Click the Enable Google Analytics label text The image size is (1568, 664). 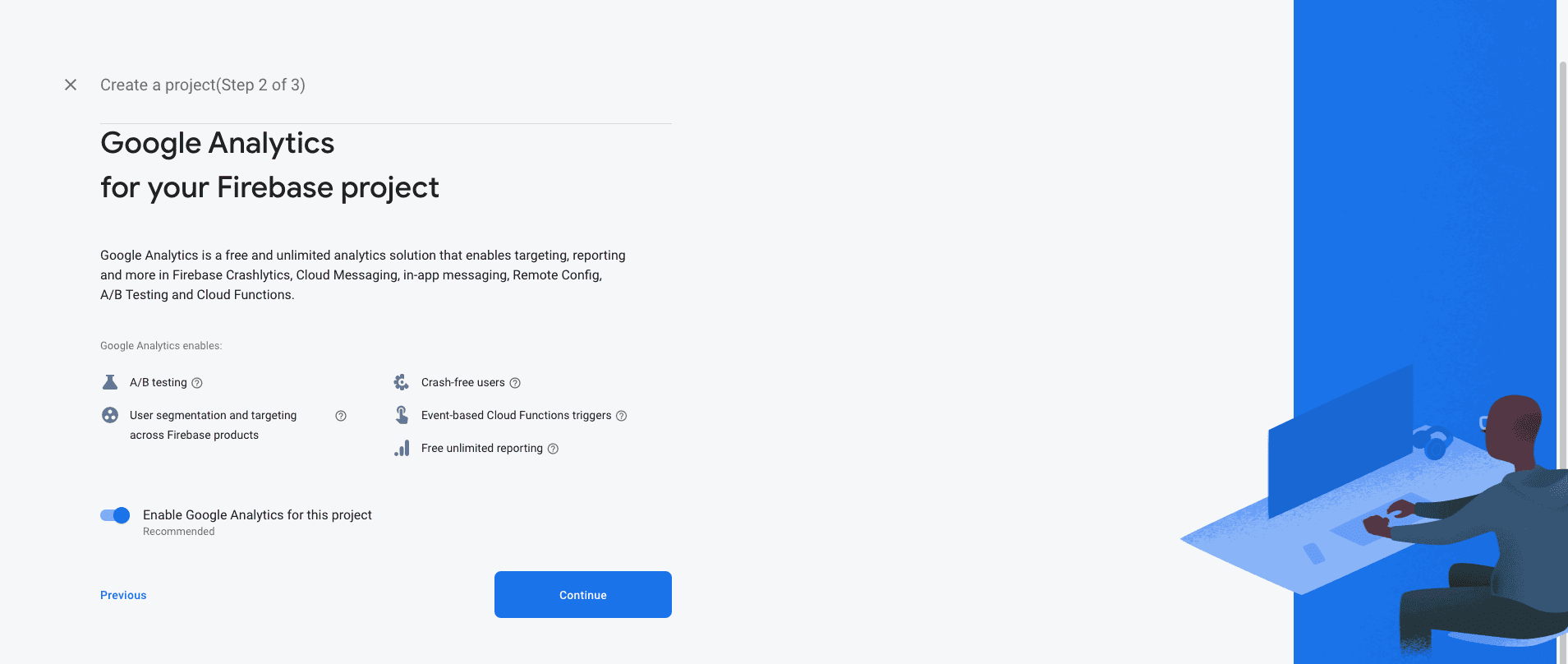257,514
